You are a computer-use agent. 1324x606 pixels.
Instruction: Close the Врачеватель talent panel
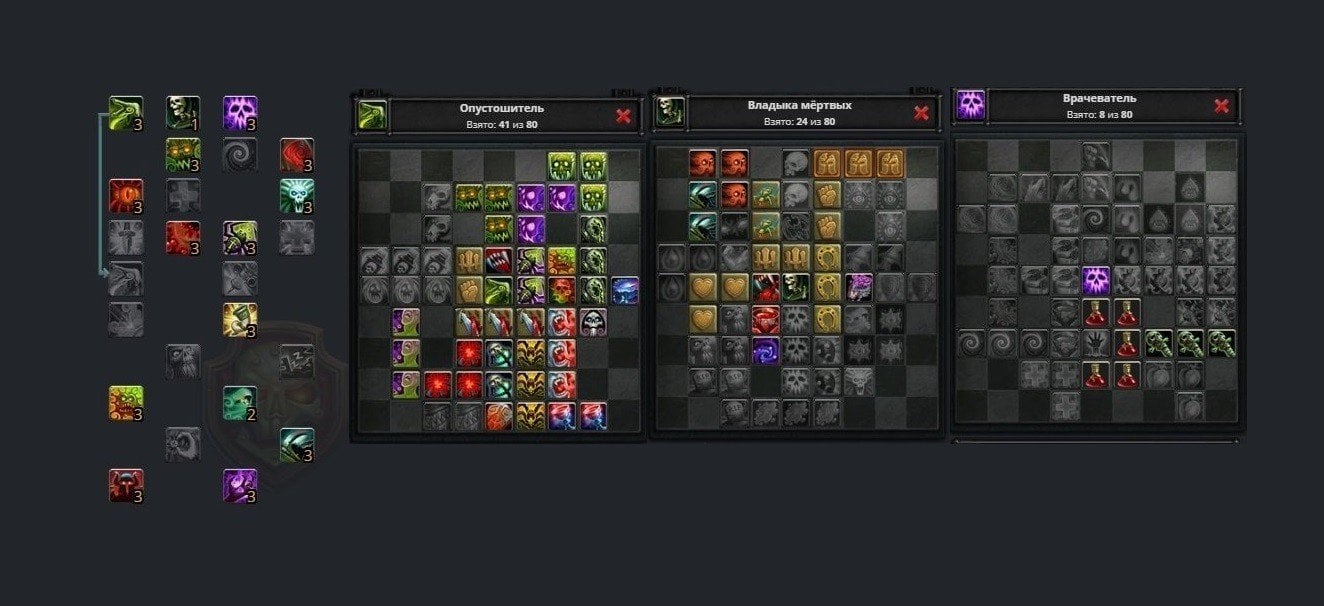point(1221,106)
